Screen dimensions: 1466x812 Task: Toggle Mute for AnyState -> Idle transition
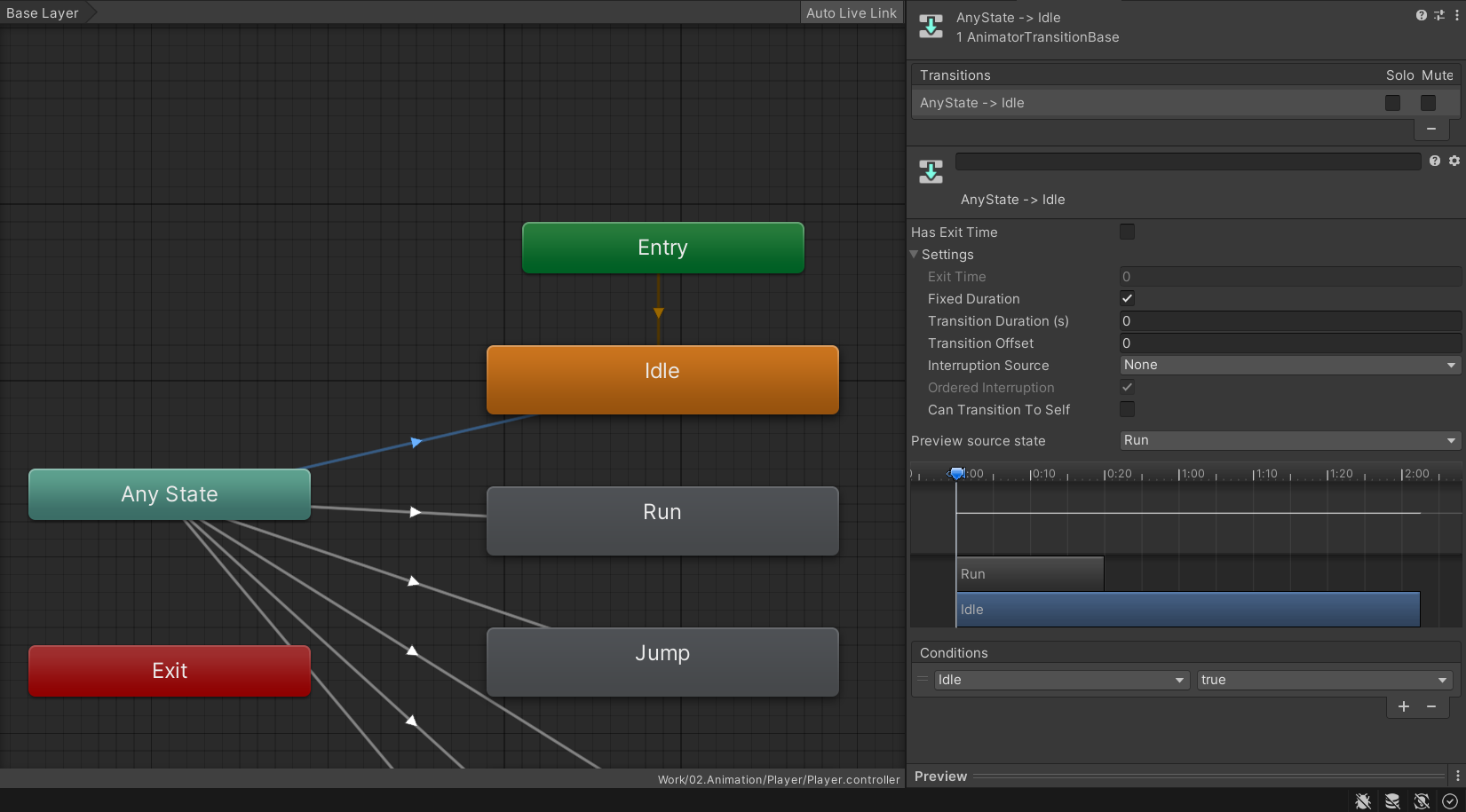[x=1429, y=103]
